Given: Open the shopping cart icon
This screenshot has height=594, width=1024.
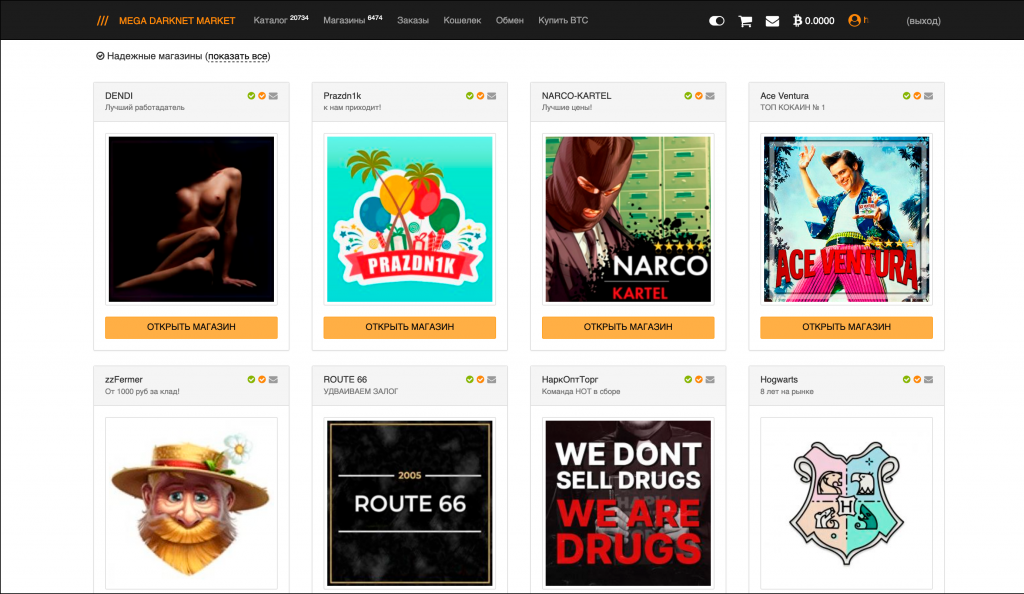Looking at the screenshot, I should pyautogui.click(x=745, y=21).
